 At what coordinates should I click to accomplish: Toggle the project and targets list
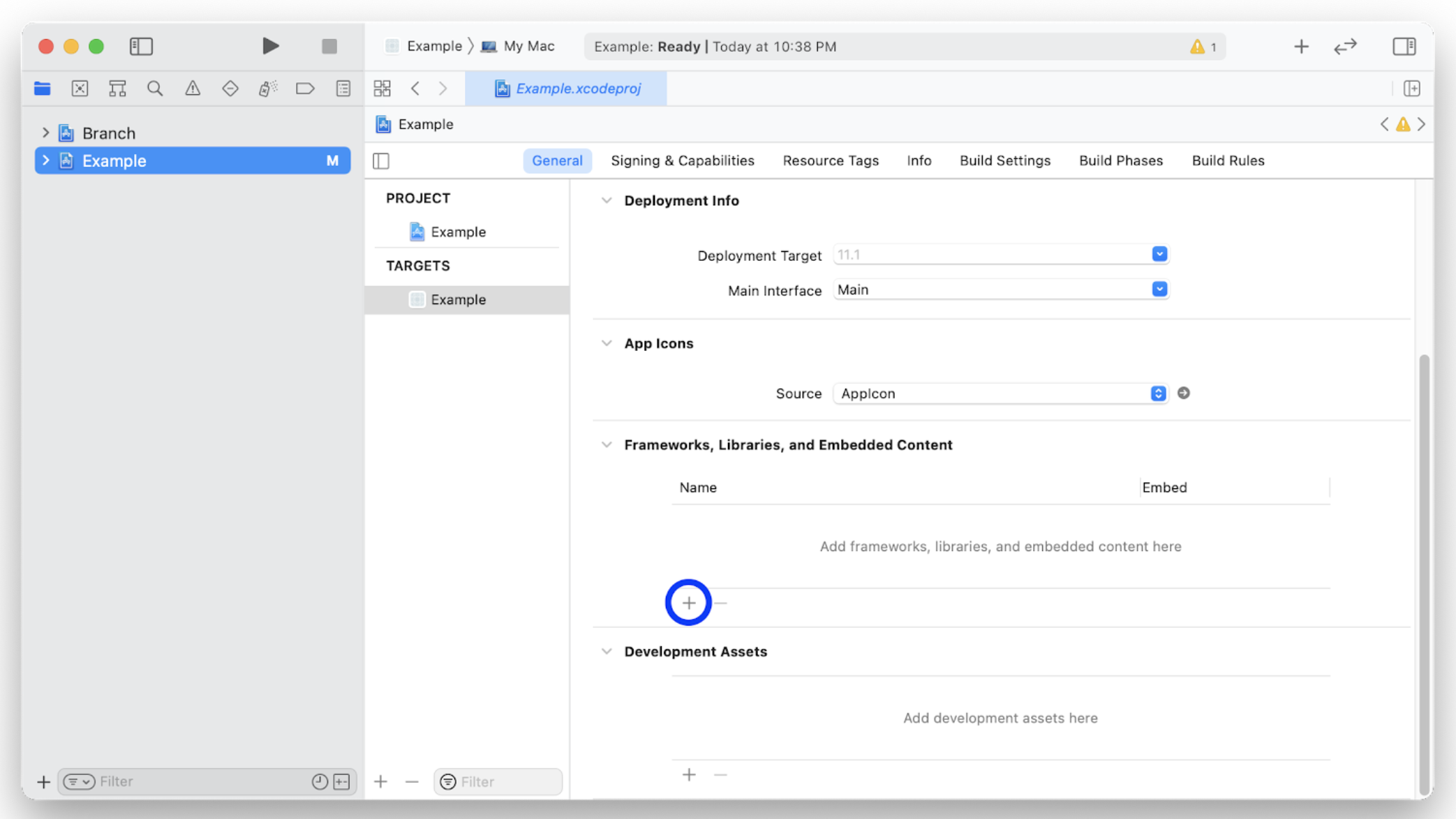(x=381, y=161)
